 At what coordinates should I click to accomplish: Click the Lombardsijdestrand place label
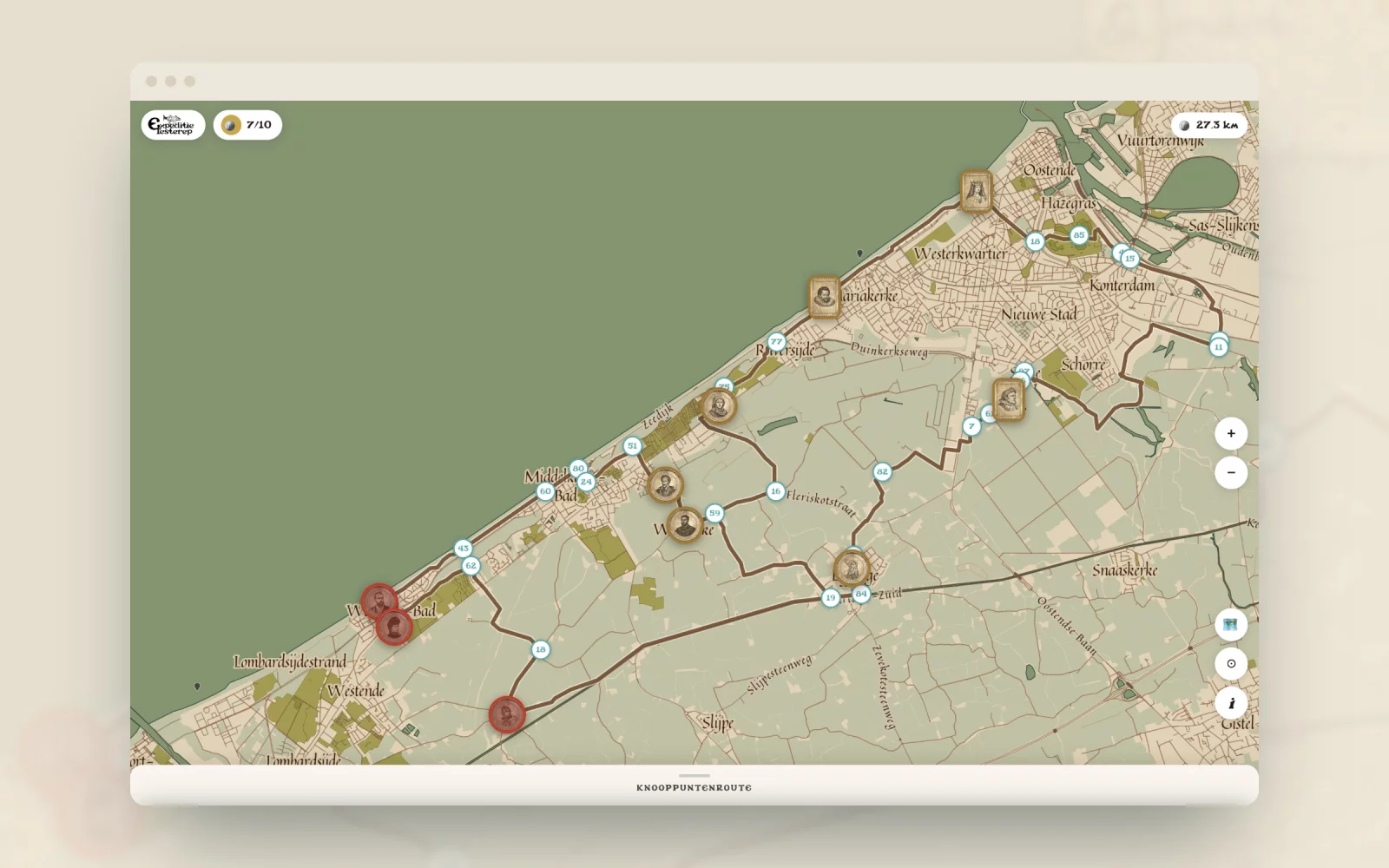(290, 662)
